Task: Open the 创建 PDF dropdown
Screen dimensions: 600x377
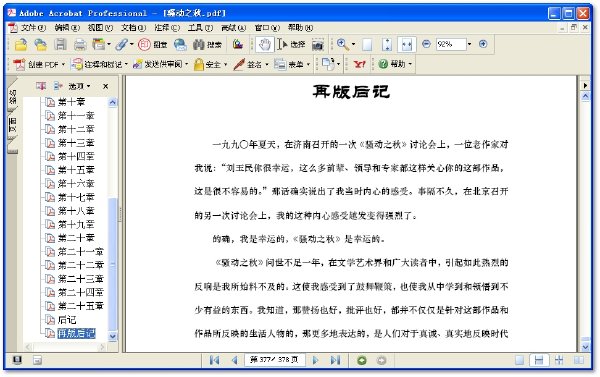Action: (x=39, y=64)
